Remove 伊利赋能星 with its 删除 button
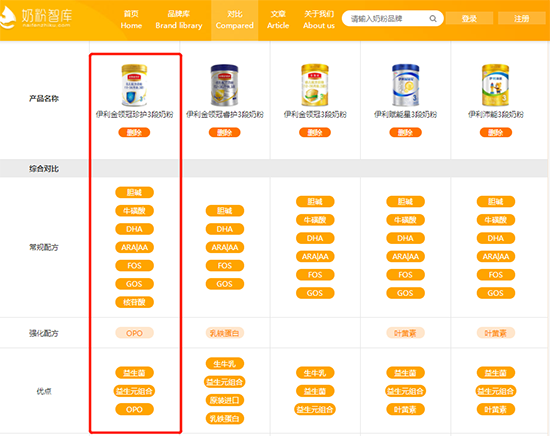 click(x=405, y=133)
